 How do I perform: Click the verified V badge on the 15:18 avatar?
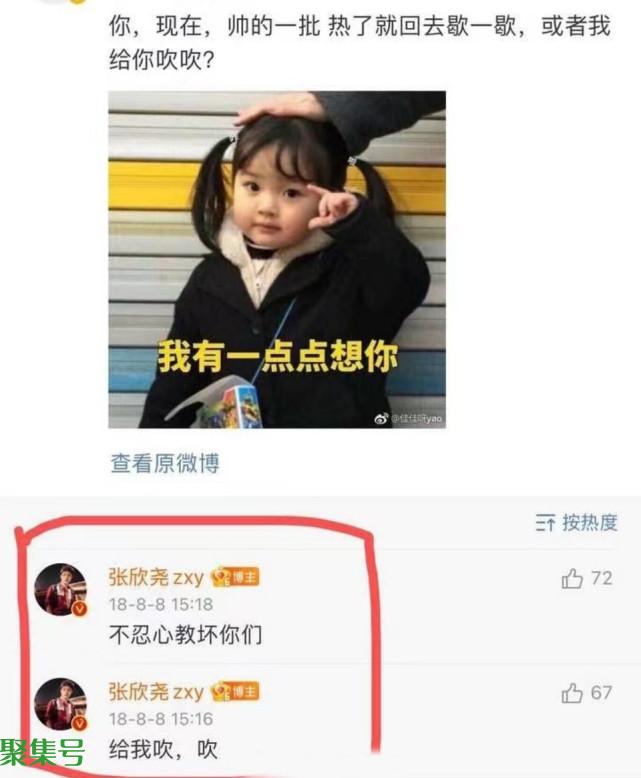pyautogui.click(x=79, y=609)
